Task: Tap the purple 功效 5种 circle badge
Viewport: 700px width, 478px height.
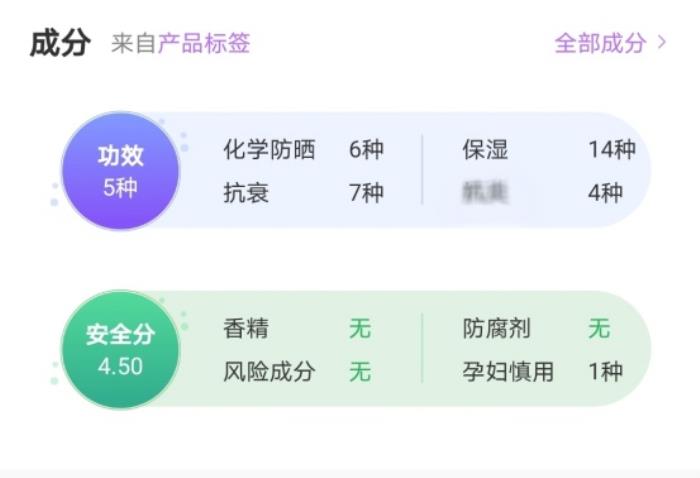Action: coord(120,171)
